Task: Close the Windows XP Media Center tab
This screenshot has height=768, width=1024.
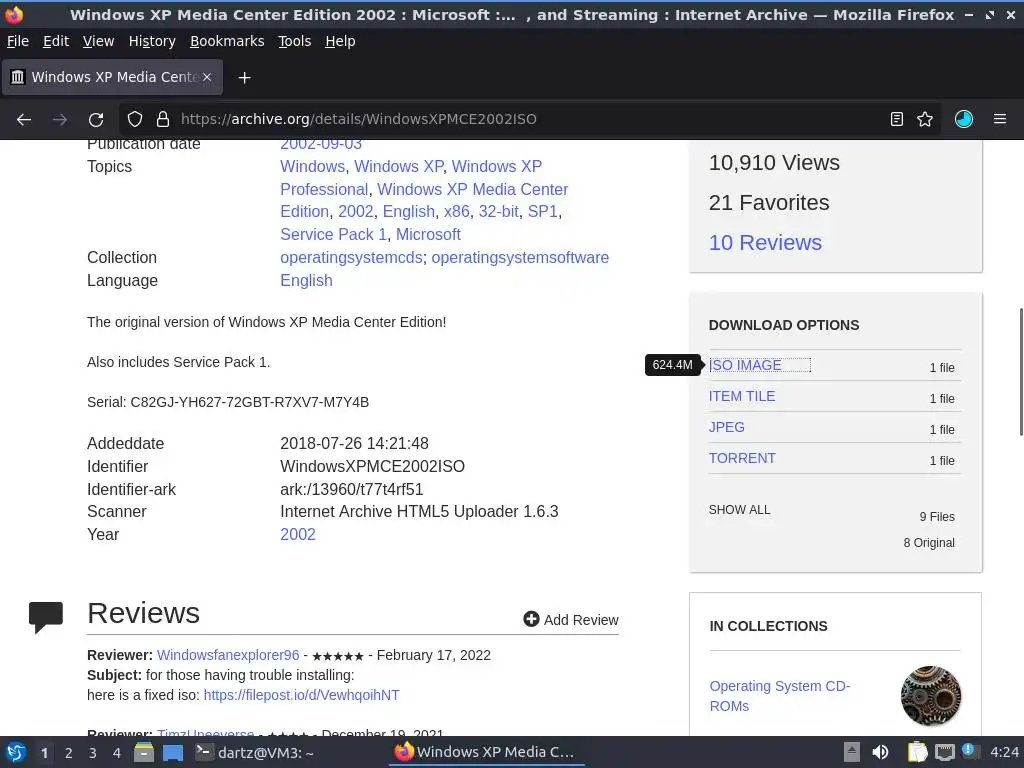Action: (x=207, y=77)
